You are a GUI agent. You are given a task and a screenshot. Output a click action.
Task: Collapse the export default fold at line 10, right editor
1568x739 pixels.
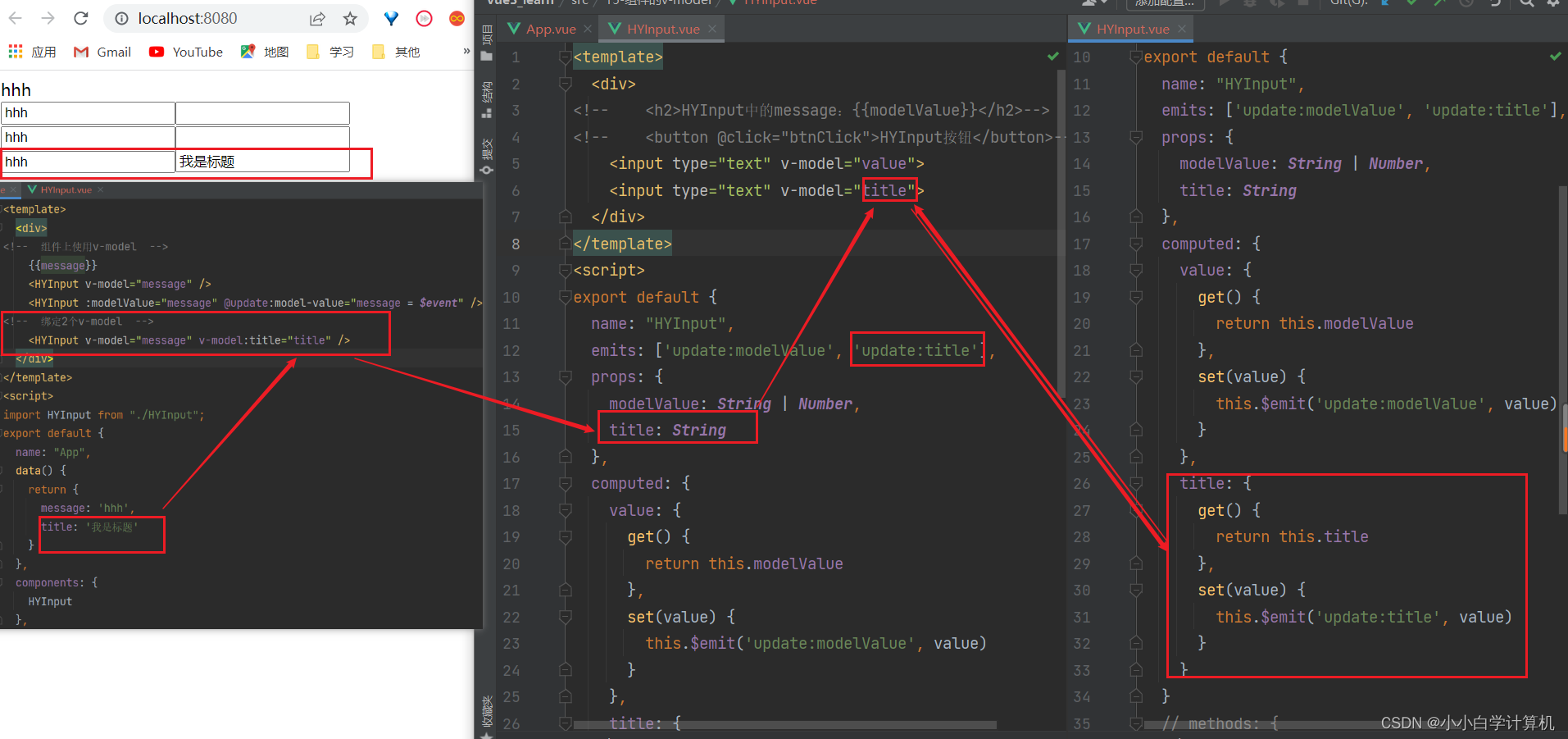coord(1136,57)
